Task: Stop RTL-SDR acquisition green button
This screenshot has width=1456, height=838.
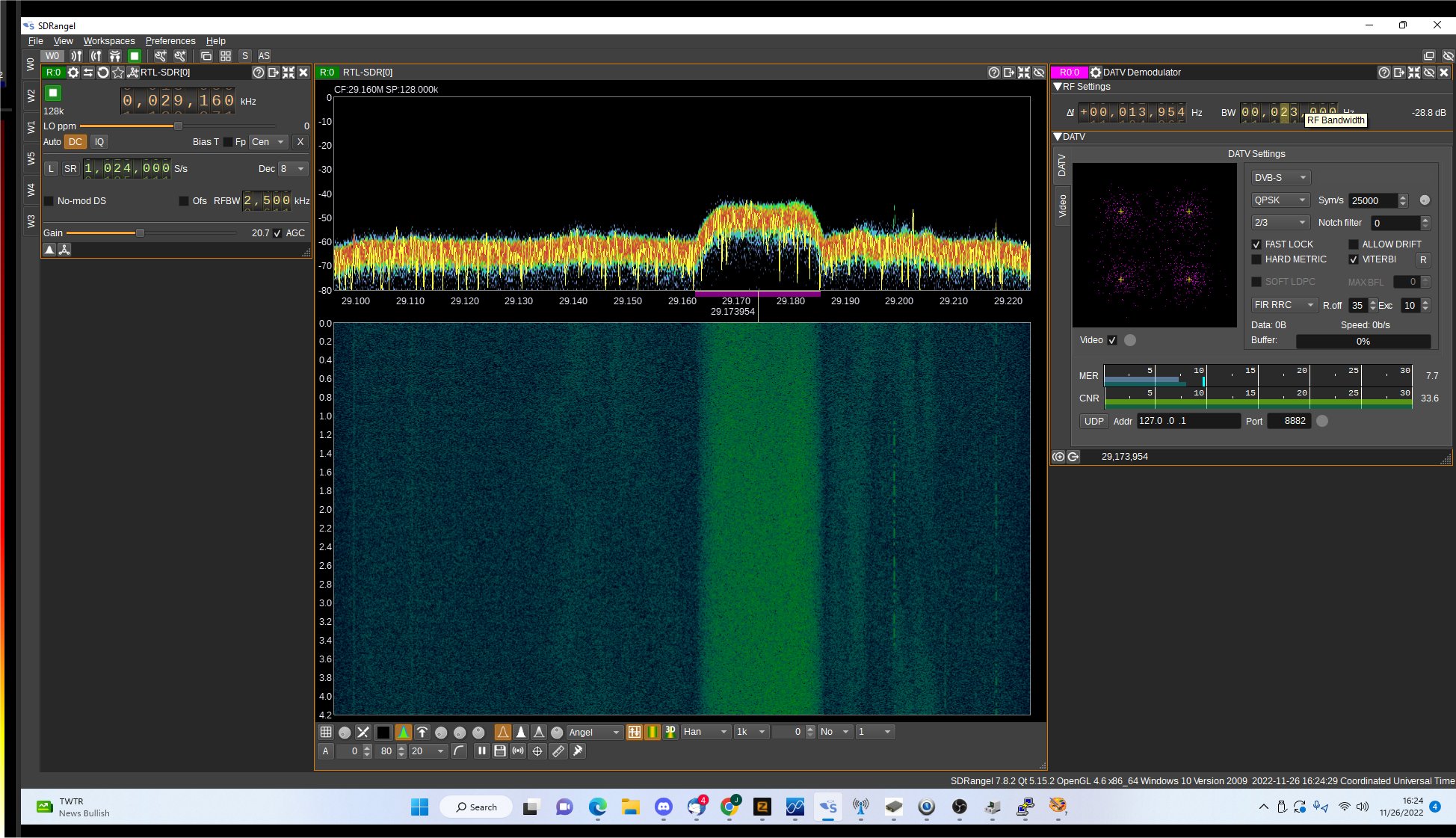Action: 53,93
